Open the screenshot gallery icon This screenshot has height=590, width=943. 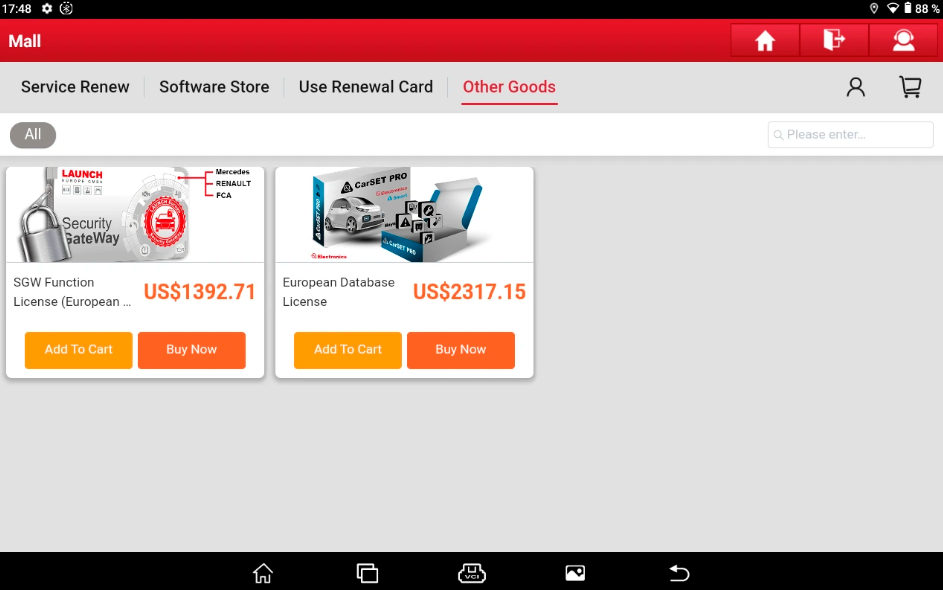click(575, 573)
